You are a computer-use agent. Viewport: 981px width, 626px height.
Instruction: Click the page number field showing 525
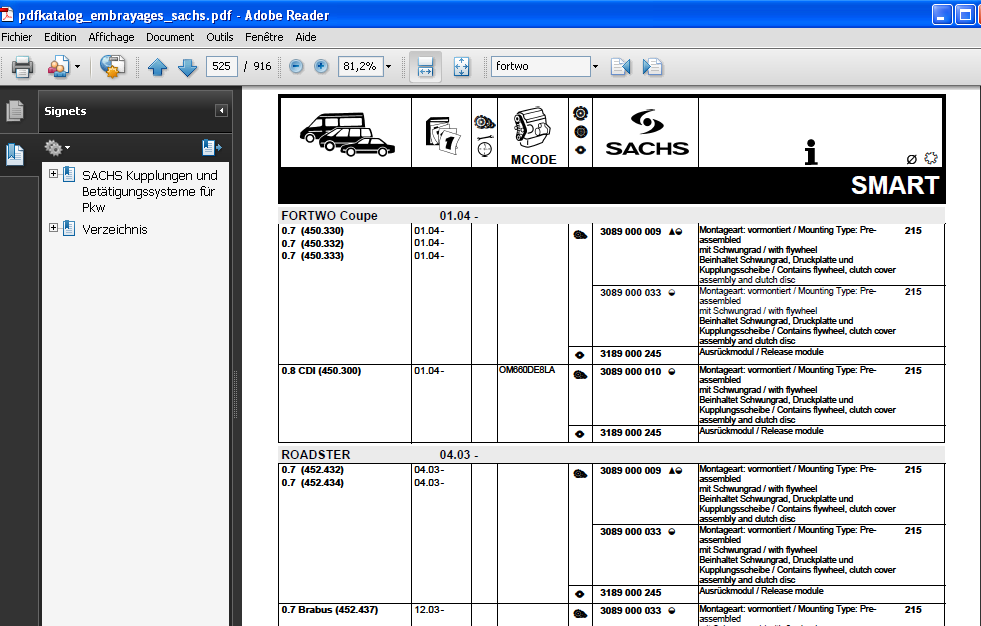tap(221, 66)
